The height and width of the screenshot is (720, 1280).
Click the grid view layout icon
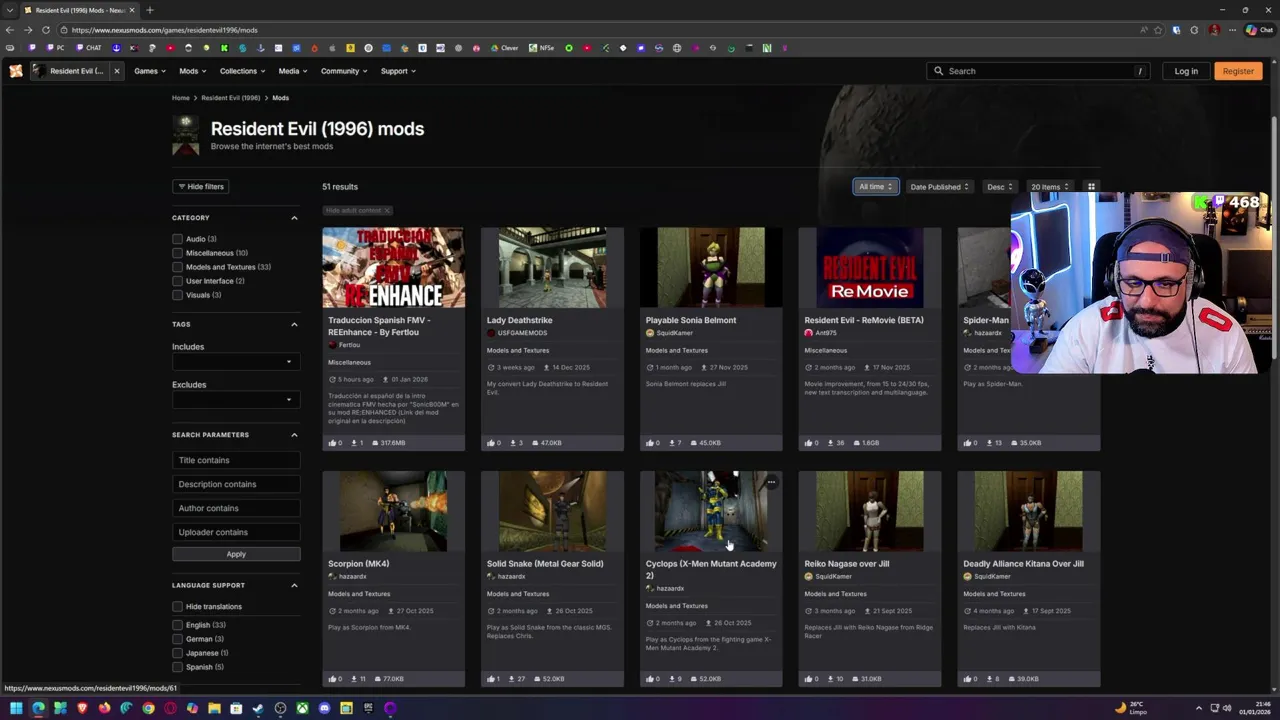click(x=1091, y=187)
